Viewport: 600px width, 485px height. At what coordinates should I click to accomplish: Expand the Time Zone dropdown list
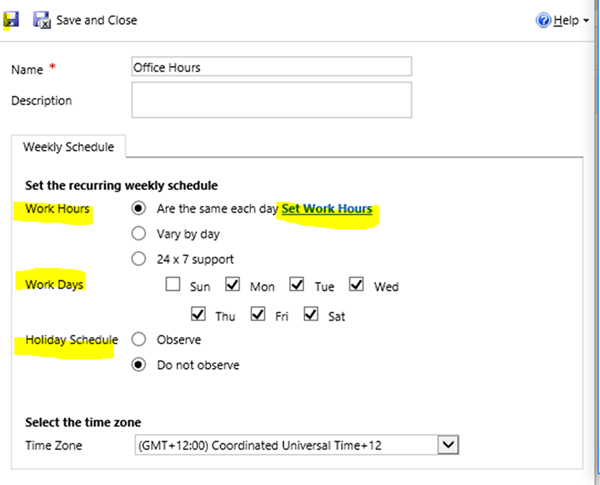448,443
